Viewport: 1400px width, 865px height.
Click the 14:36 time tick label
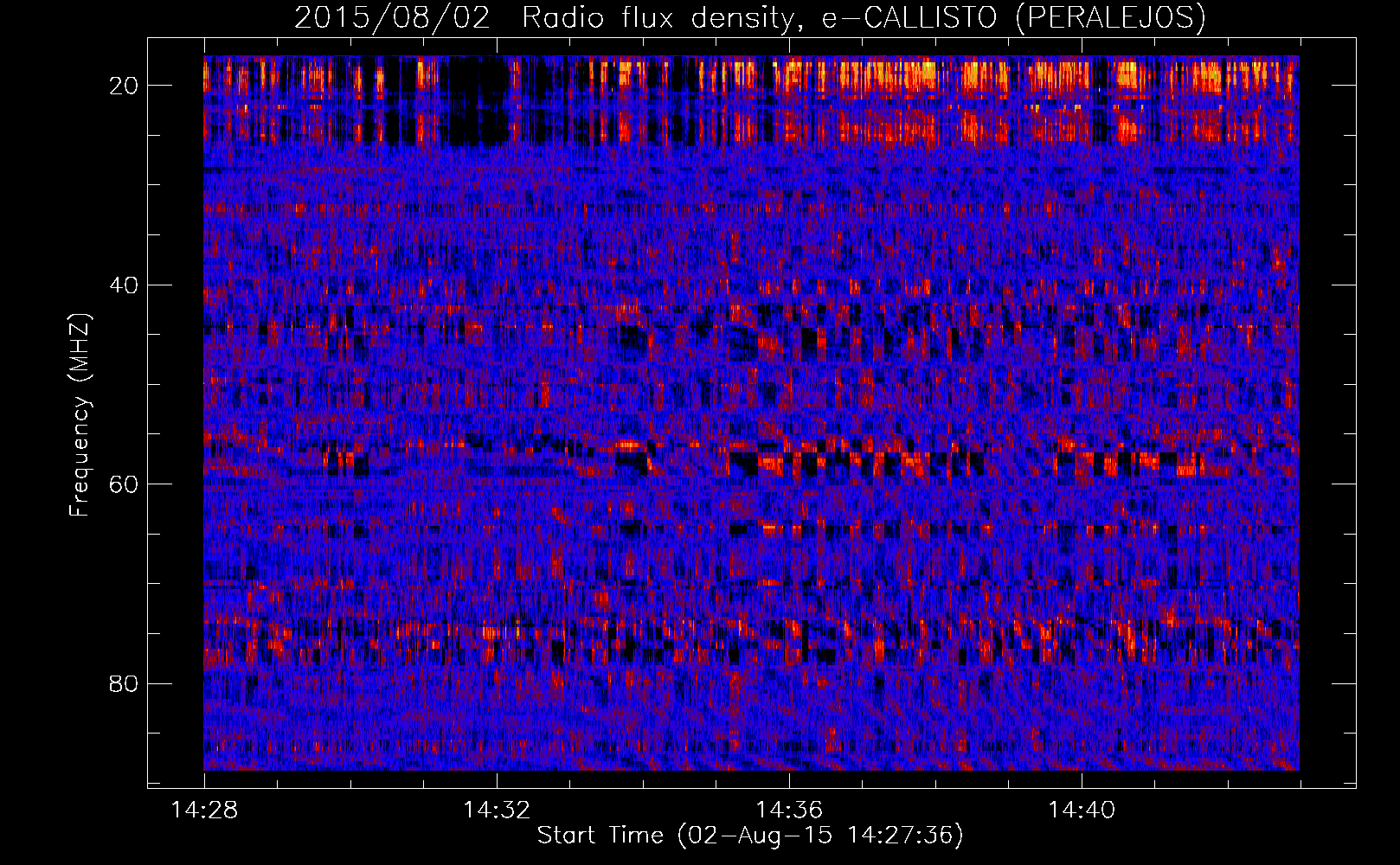tap(789, 810)
